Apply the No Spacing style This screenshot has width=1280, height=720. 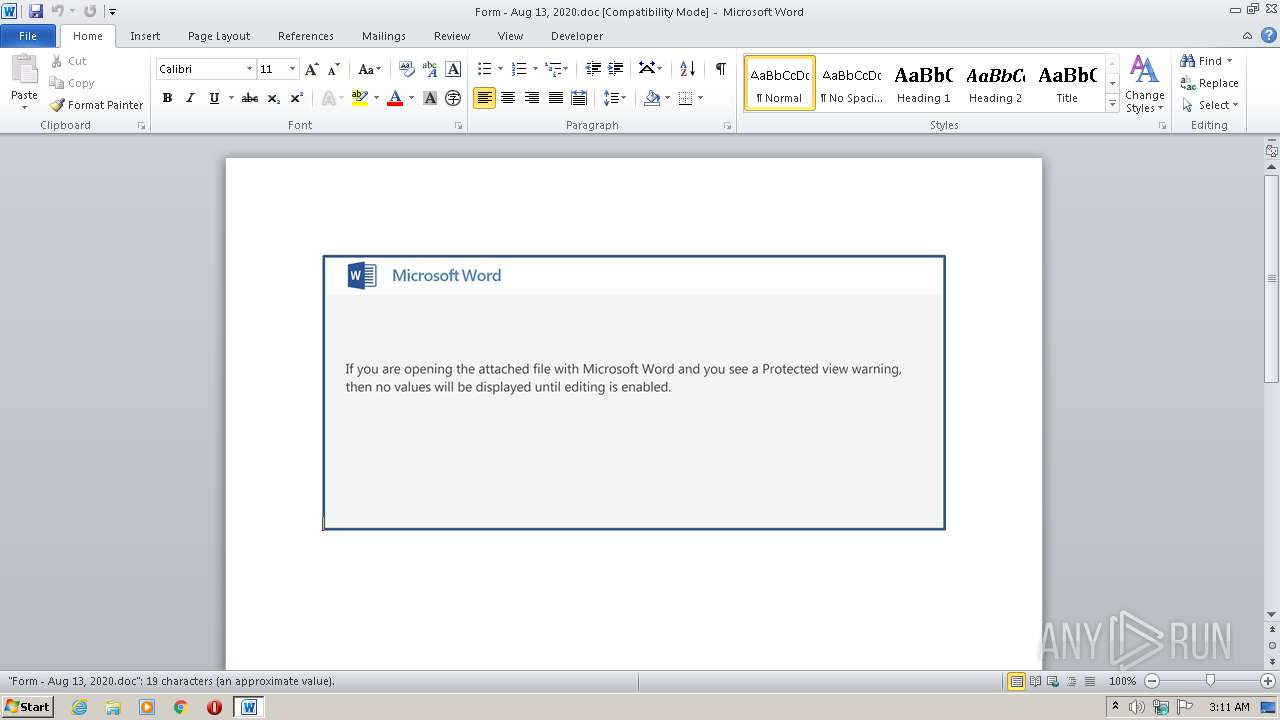click(852, 83)
